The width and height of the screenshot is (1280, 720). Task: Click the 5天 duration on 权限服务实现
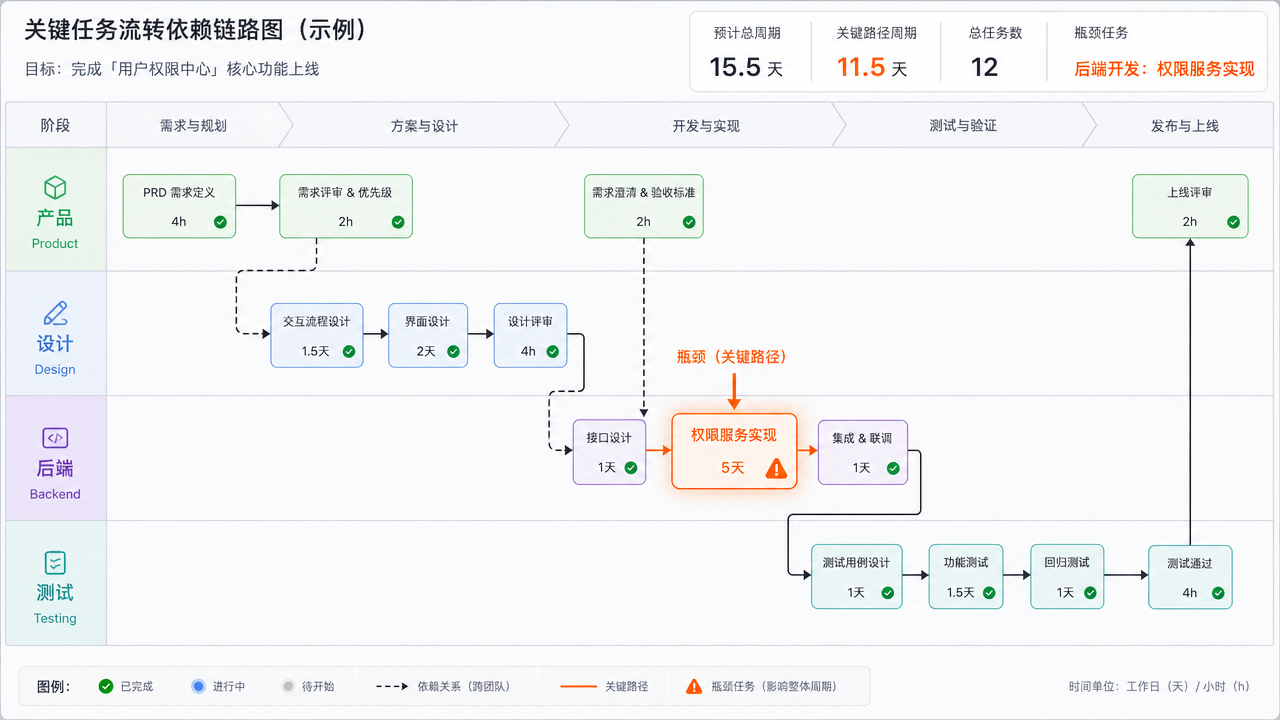pyautogui.click(x=733, y=467)
